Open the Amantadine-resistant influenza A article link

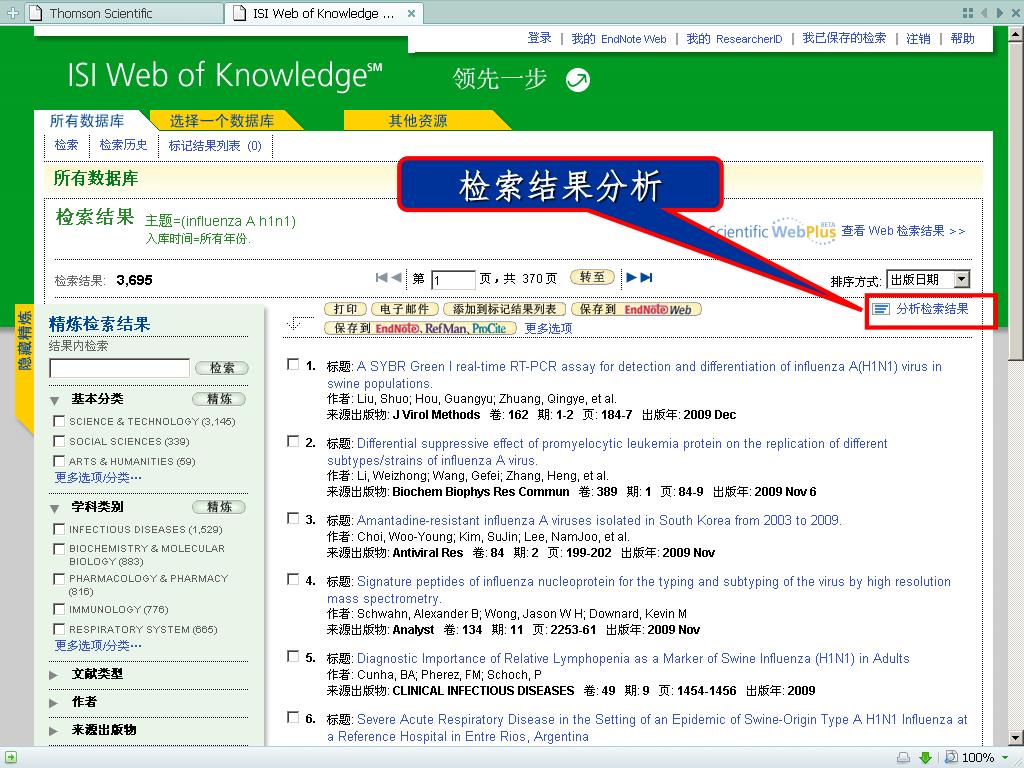click(599, 520)
